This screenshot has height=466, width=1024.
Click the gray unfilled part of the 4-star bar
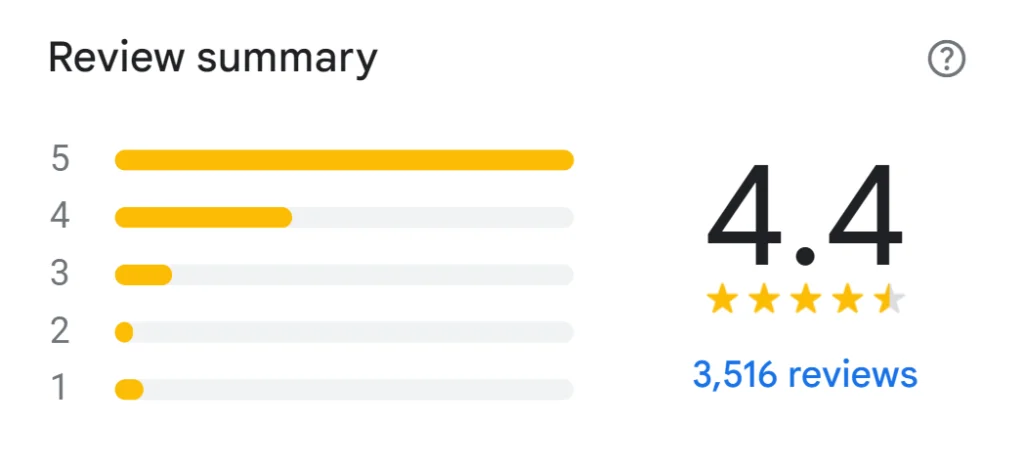click(432, 217)
